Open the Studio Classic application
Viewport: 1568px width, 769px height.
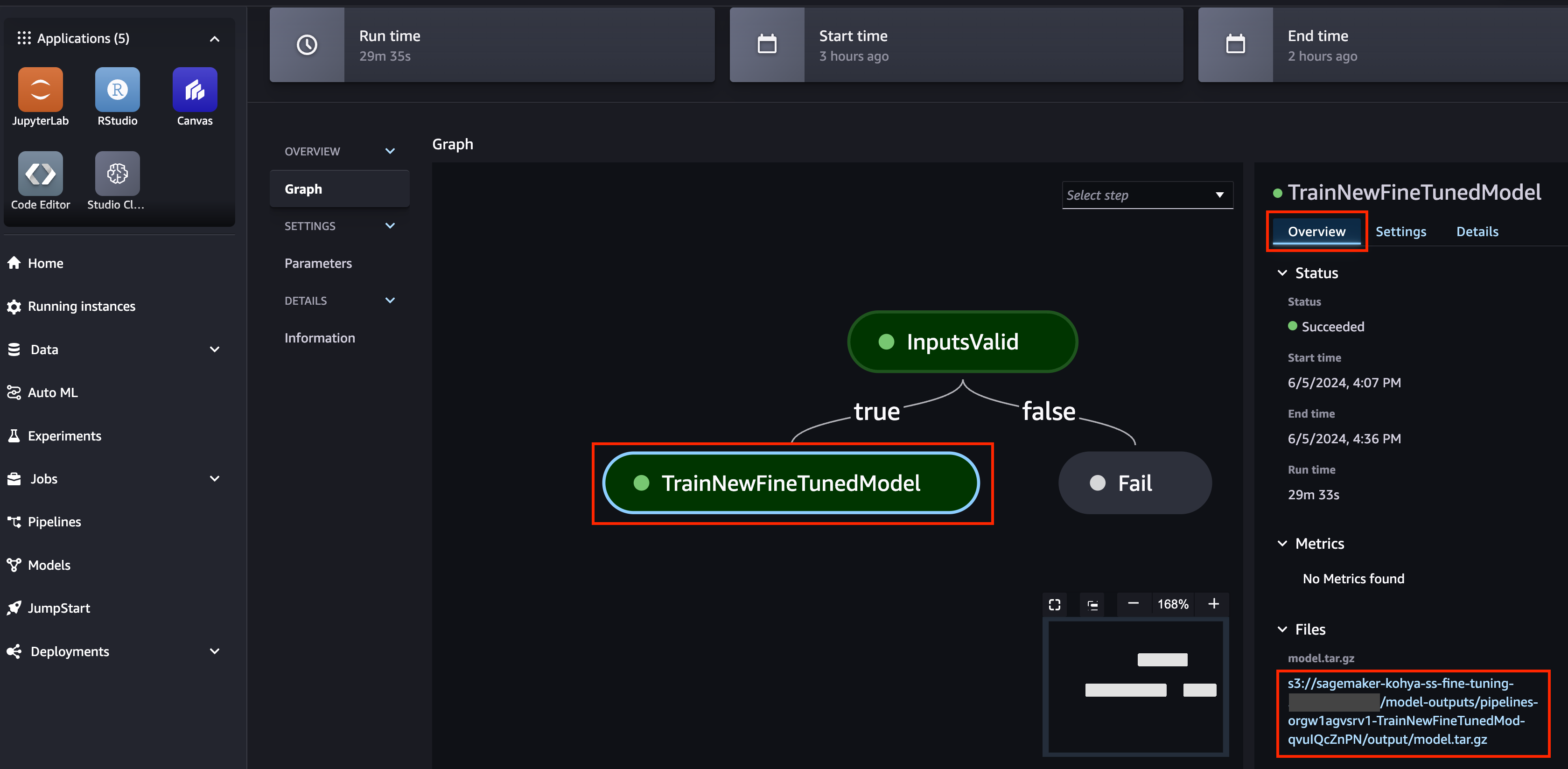pyautogui.click(x=116, y=174)
